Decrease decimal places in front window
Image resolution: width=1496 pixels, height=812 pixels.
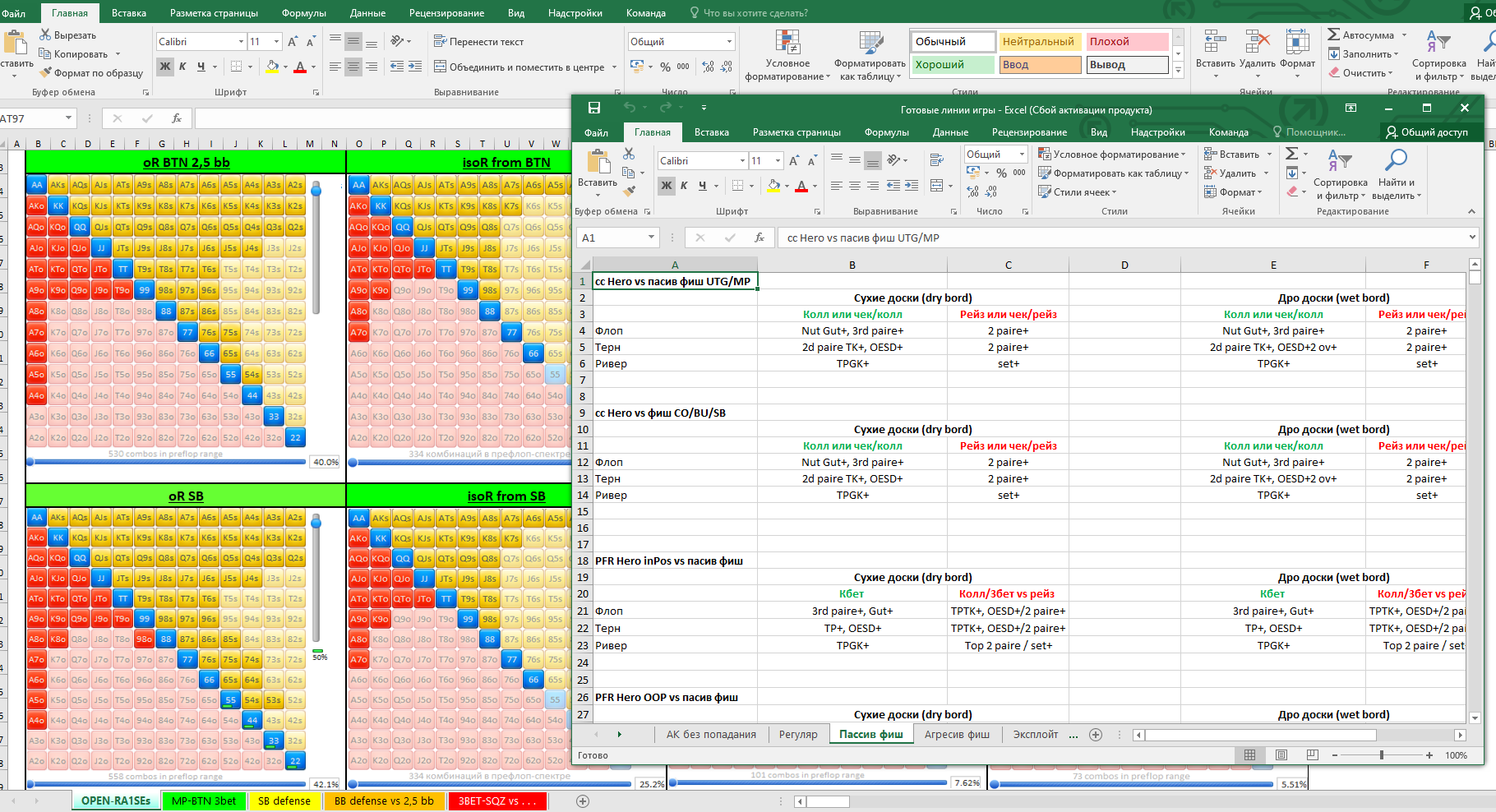click(x=991, y=191)
